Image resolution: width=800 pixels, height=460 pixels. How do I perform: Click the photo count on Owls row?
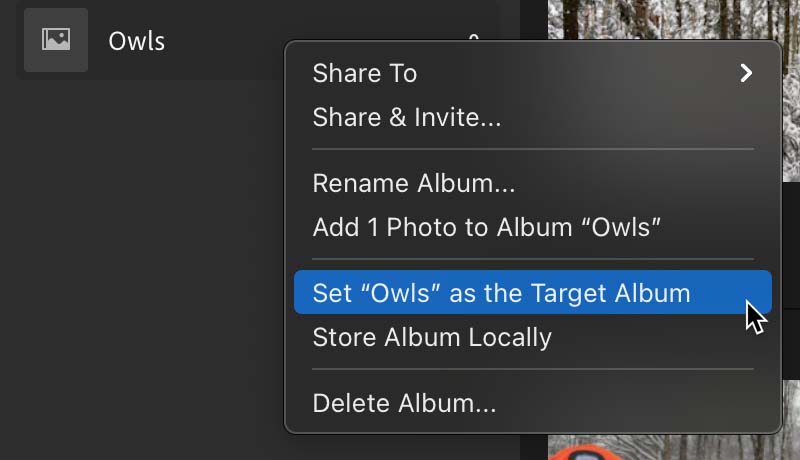(473, 37)
